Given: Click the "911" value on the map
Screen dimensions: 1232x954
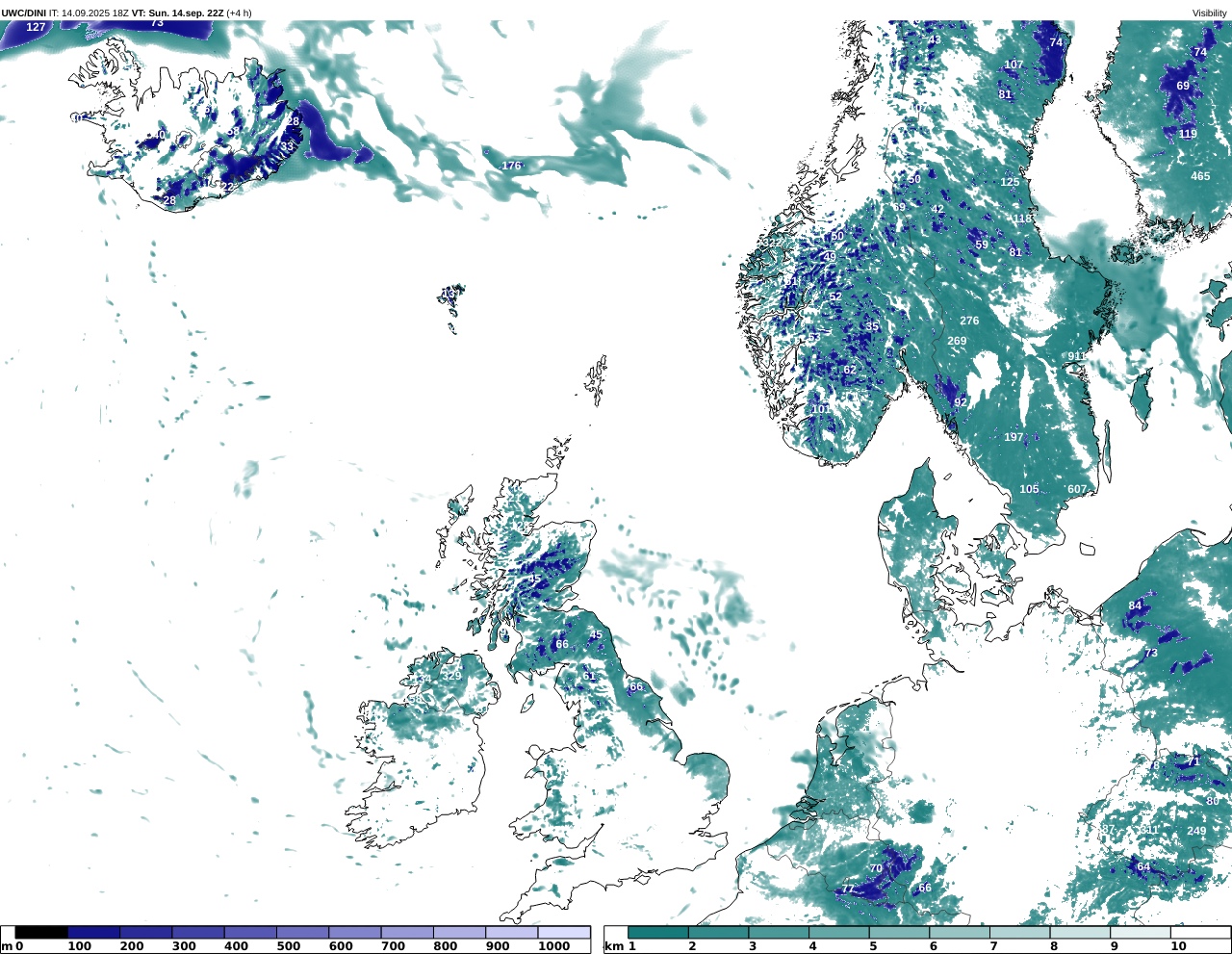Looking at the screenshot, I should pos(1077,356).
